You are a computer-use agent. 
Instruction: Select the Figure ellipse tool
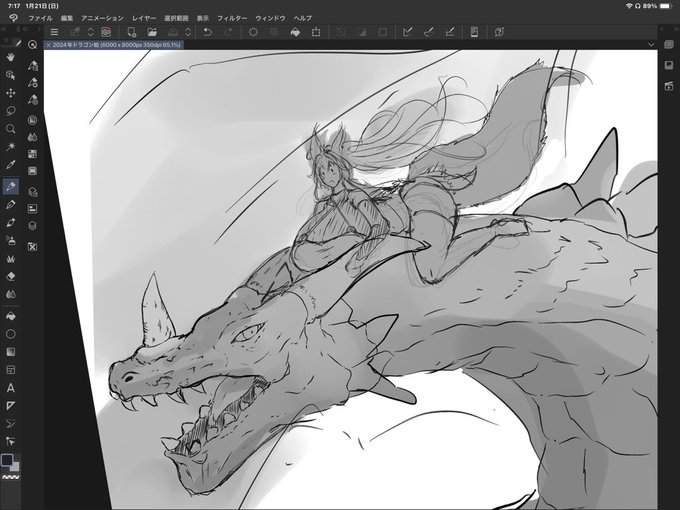click(11, 334)
